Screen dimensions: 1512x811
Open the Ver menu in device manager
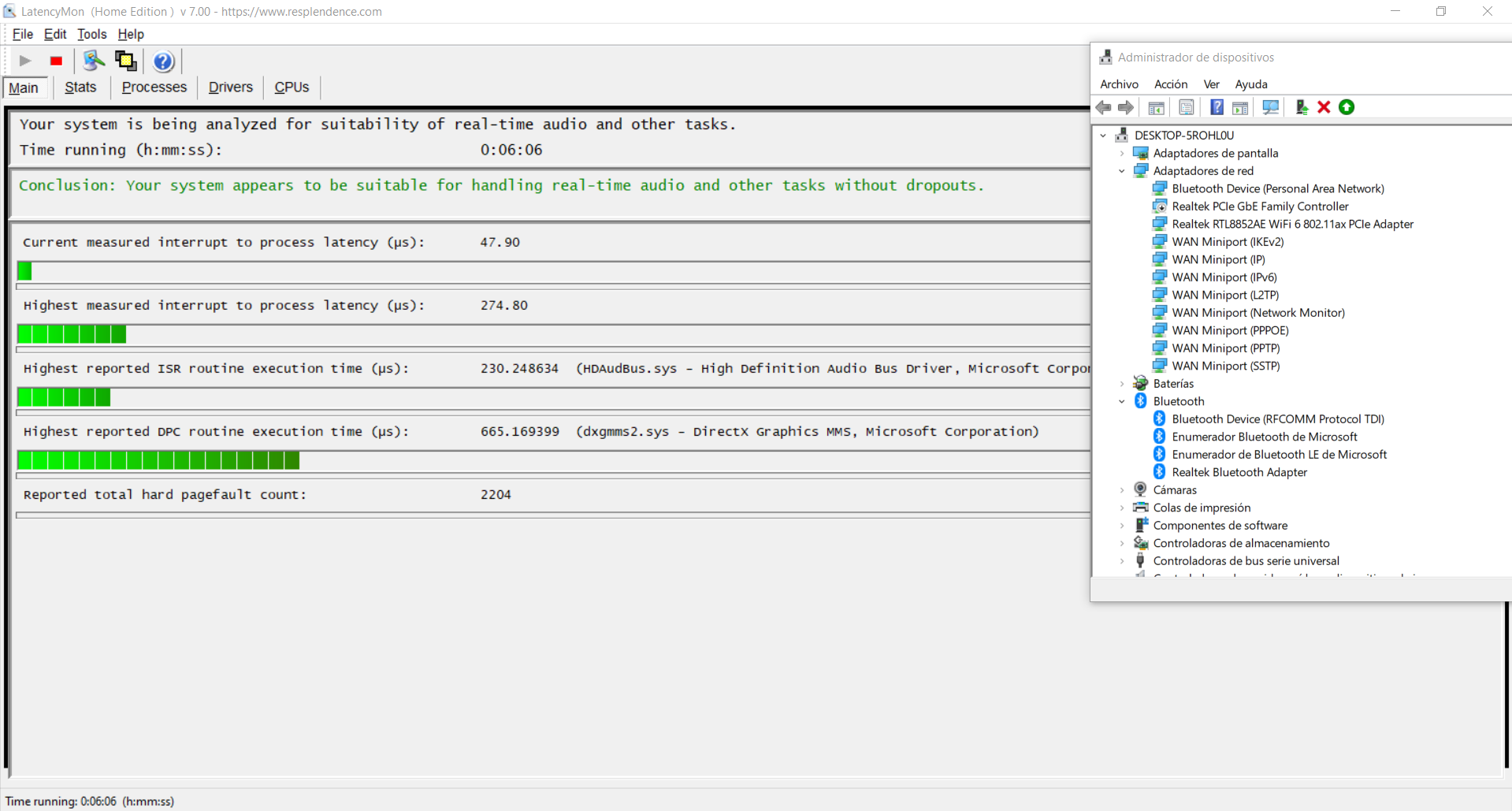pos(1212,84)
